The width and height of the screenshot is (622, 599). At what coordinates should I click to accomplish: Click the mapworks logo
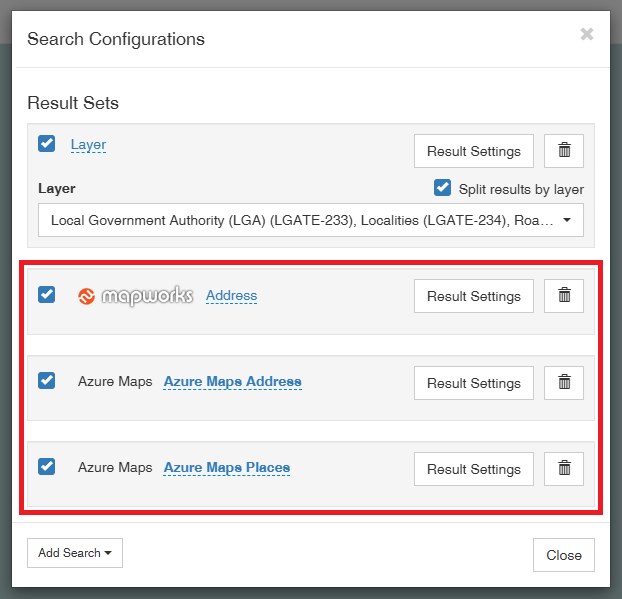tap(135, 296)
